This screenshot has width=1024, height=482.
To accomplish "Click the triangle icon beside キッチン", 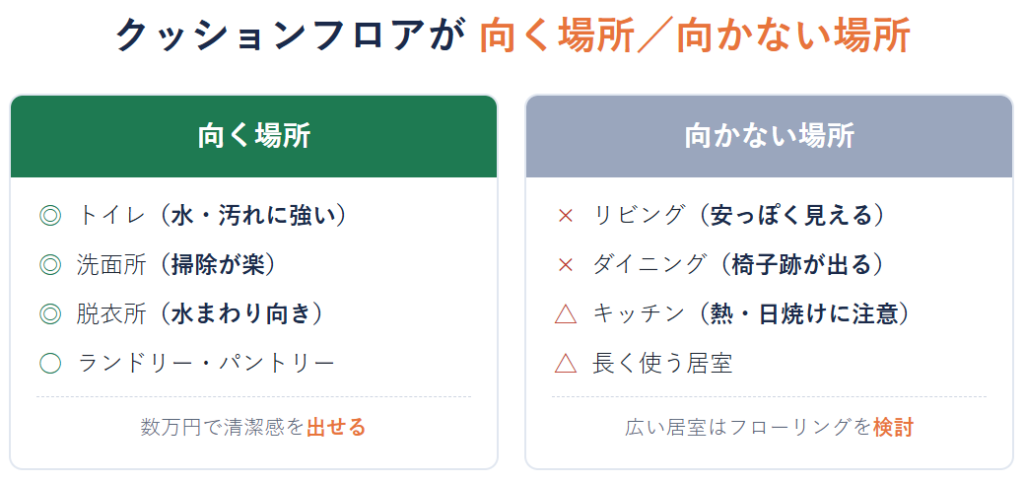I will coord(566,314).
